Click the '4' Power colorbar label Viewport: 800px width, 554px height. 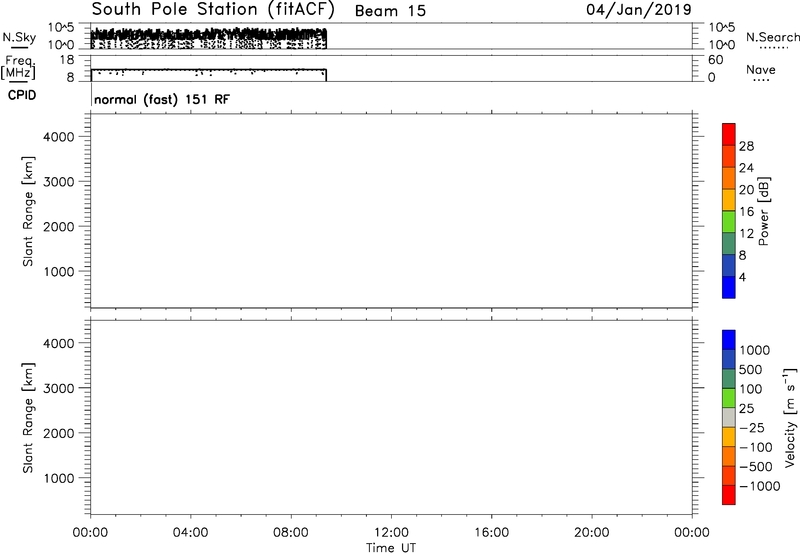point(742,277)
